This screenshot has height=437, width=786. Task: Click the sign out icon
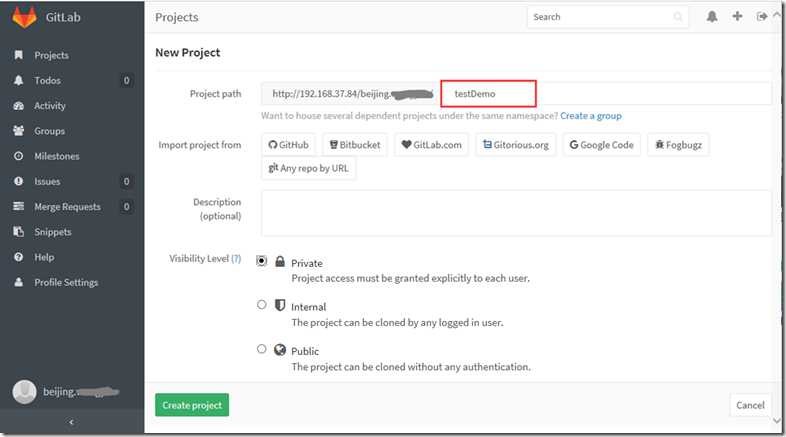pos(762,17)
